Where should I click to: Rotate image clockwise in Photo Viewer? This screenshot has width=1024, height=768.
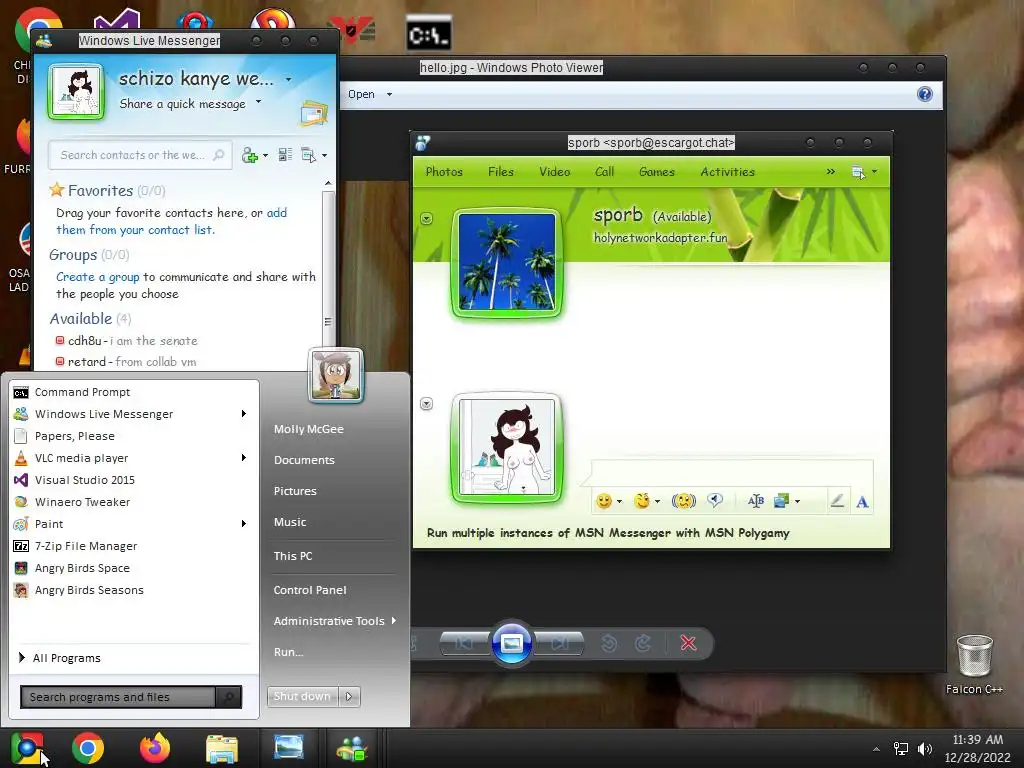643,643
